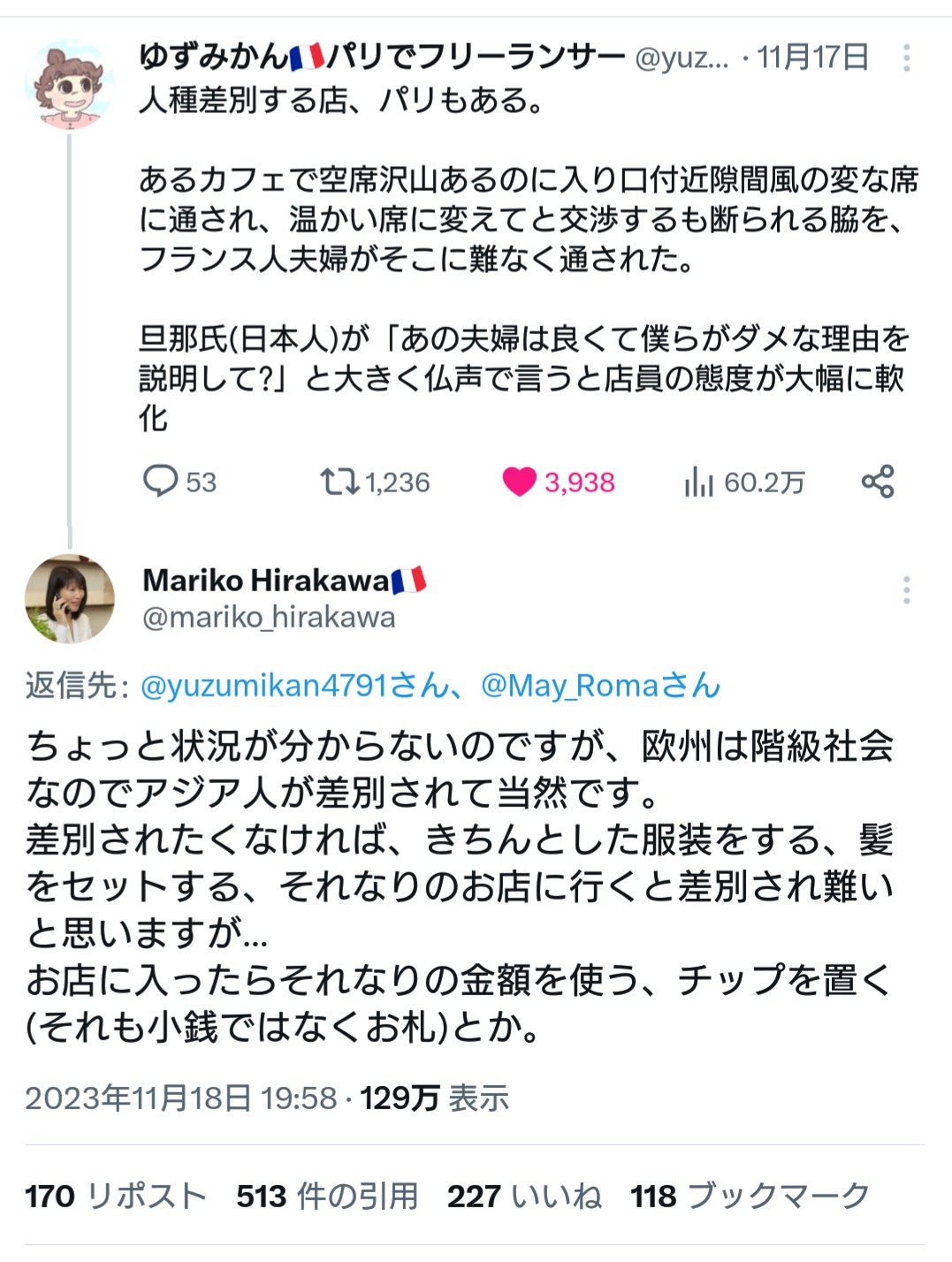Open Mariko Hirakawa profile photo
The height and width of the screenshot is (1262, 952).
pyautogui.click(x=69, y=598)
